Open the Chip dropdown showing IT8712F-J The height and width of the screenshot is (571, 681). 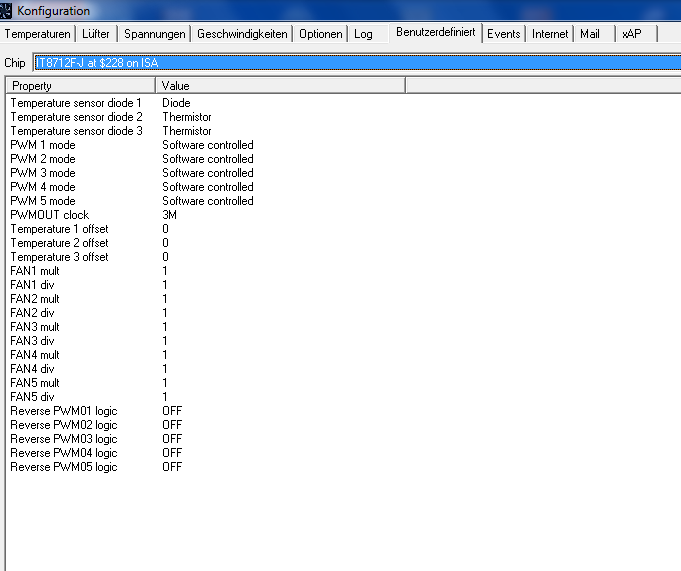[x=357, y=63]
